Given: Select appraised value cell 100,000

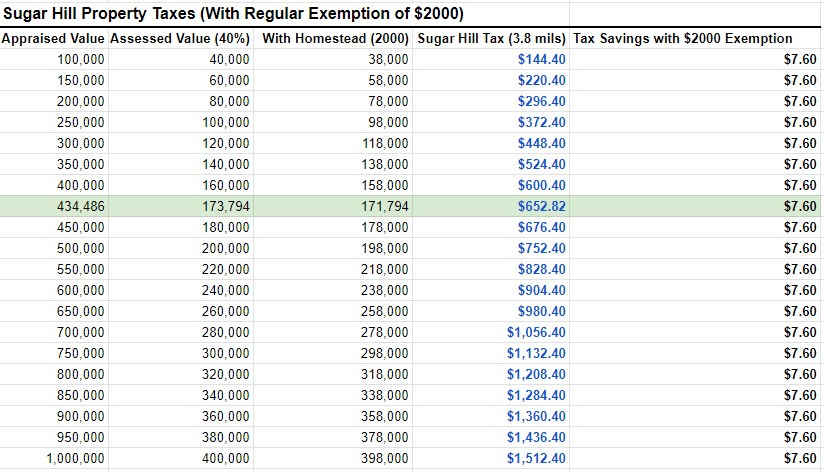Looking at the screenshot, I should pyautogui.click(x=81, y=59).
